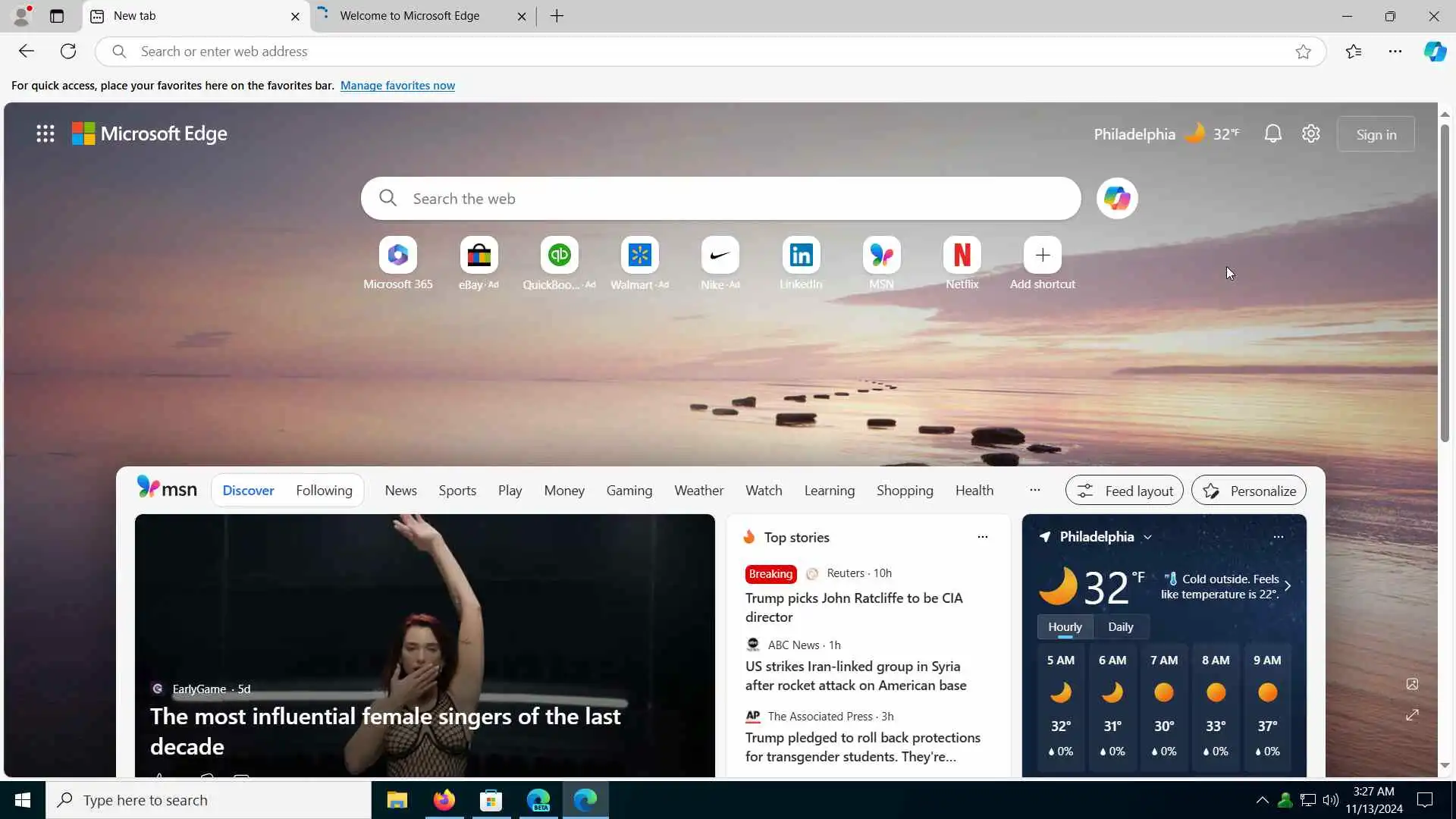Open the apps grid launcher icon

(x=45, y=134)
